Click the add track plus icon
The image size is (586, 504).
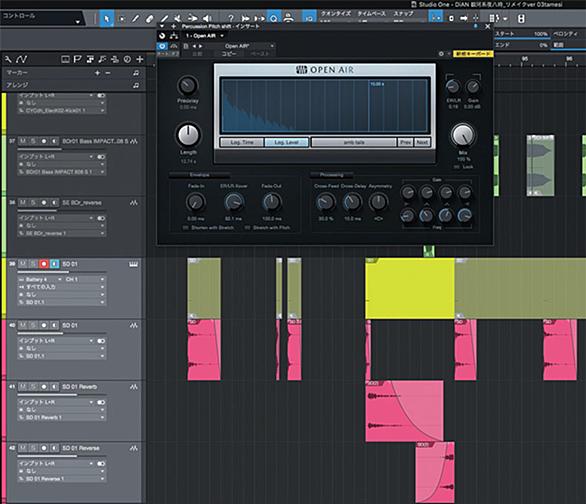140,59
